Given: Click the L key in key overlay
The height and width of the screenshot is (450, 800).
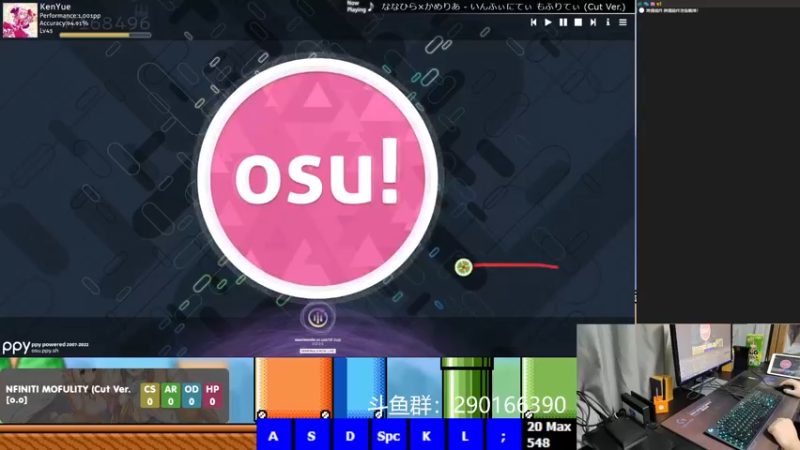Looking at the screenshot, I should 465,436.
